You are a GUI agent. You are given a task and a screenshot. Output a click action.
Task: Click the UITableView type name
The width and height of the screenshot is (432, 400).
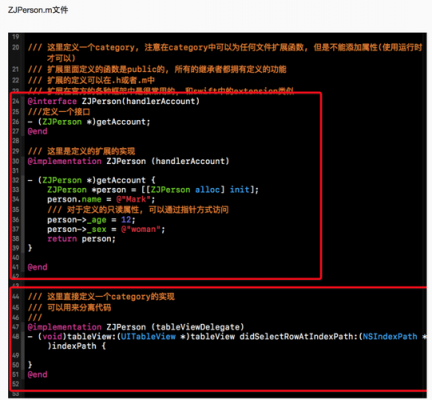tap(148, 337)
